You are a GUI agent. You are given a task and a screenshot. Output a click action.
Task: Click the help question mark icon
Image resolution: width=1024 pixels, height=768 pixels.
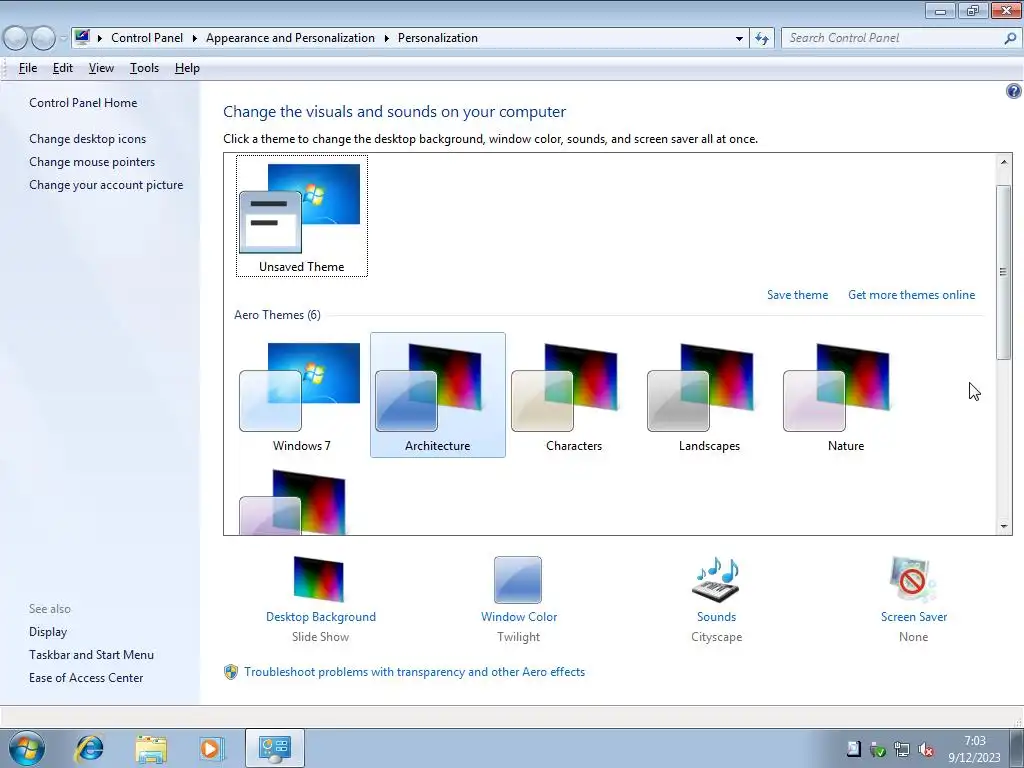(1013, 91)
